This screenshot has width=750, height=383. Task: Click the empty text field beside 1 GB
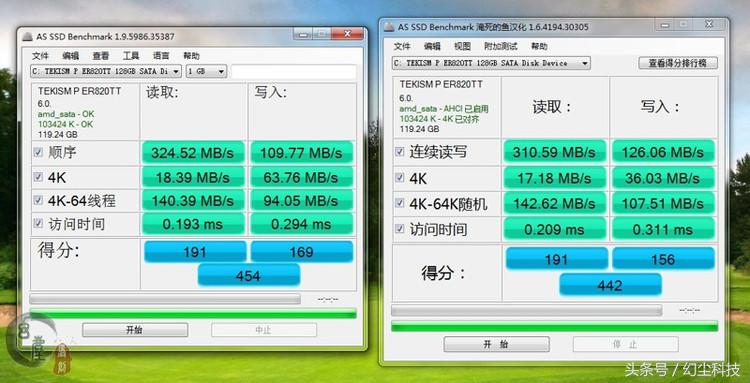point(294,71)
